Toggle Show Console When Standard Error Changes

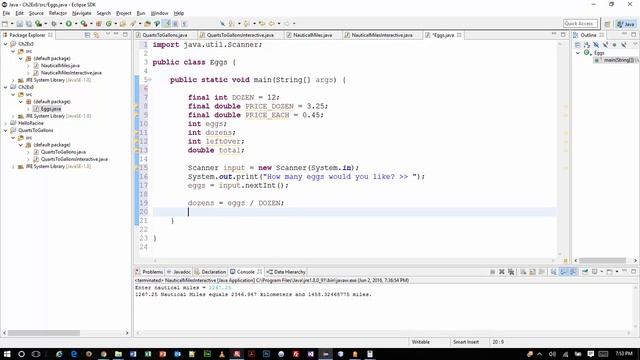tap(573, 272)
